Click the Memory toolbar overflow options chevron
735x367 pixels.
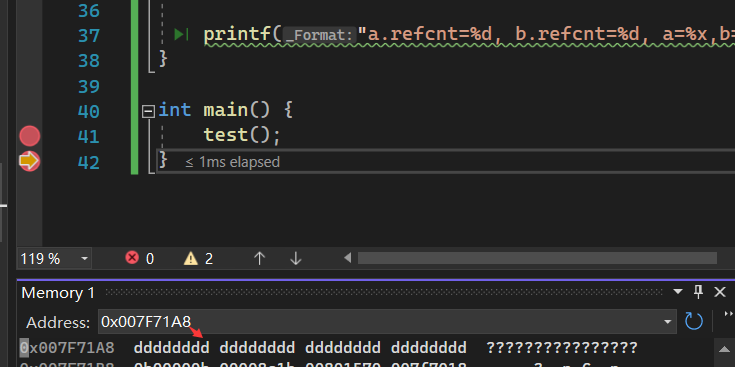(728, 314)
